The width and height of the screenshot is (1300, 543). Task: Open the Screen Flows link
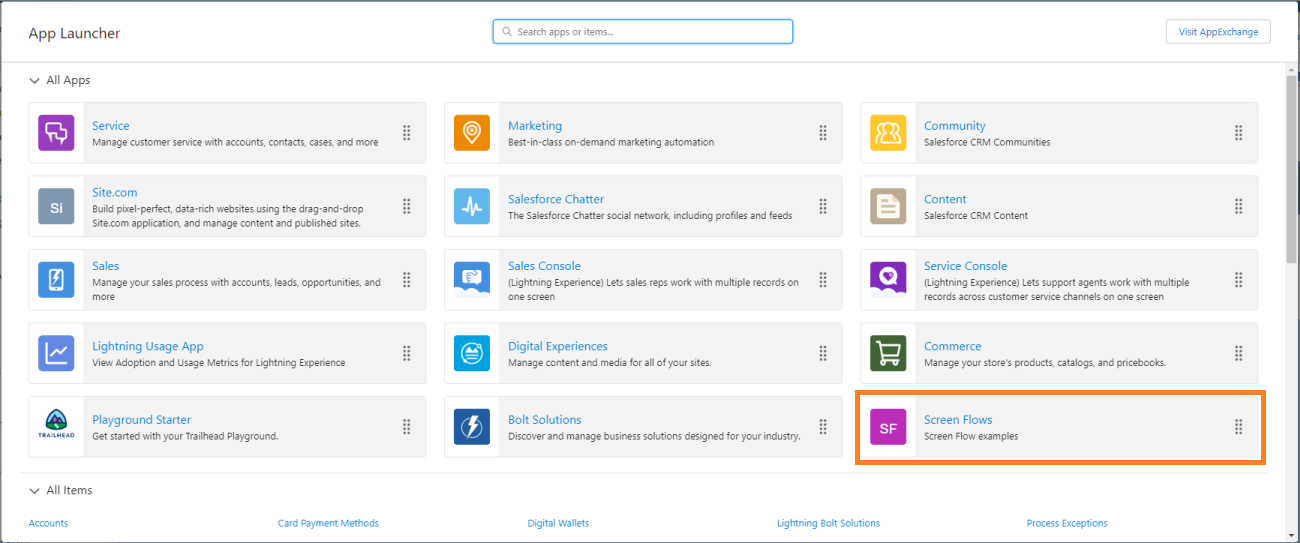click(x=958, y=420)
